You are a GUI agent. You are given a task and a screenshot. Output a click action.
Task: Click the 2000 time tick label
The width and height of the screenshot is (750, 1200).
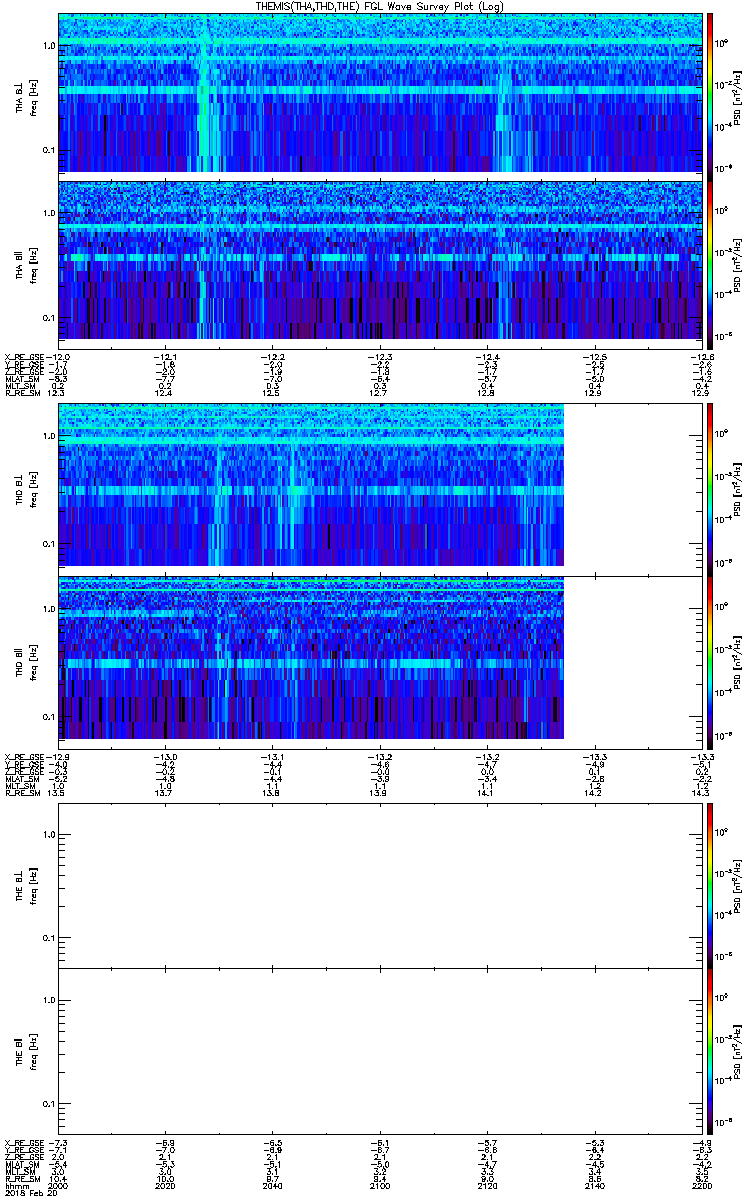pos(59,1184)
